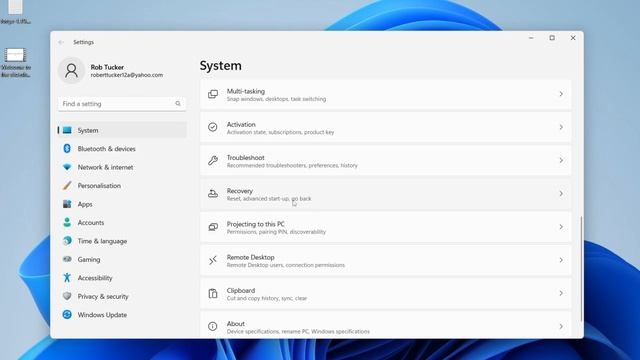Click the Bluetooth icon in sidebar
Viewport: 640px width, 360px height.
[67, 149]
